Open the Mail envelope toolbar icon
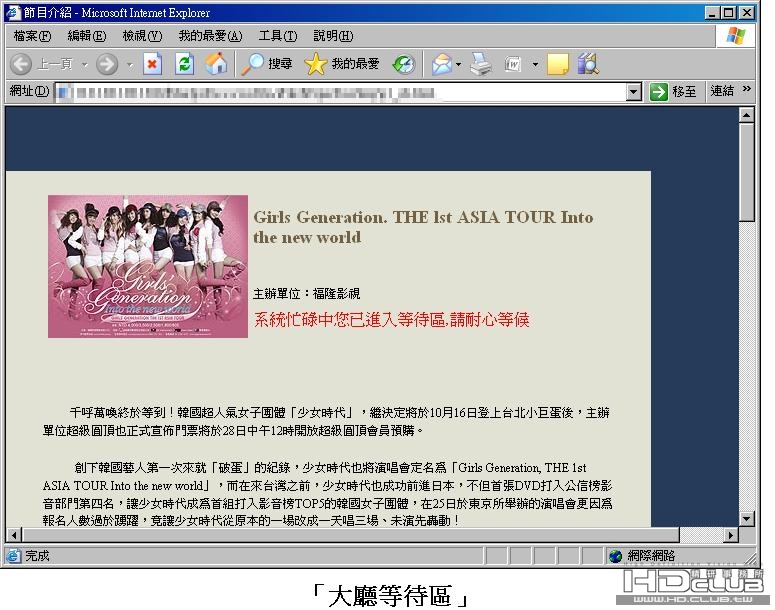This screenshot has width=775, height=610. click(x=441, y=64)
